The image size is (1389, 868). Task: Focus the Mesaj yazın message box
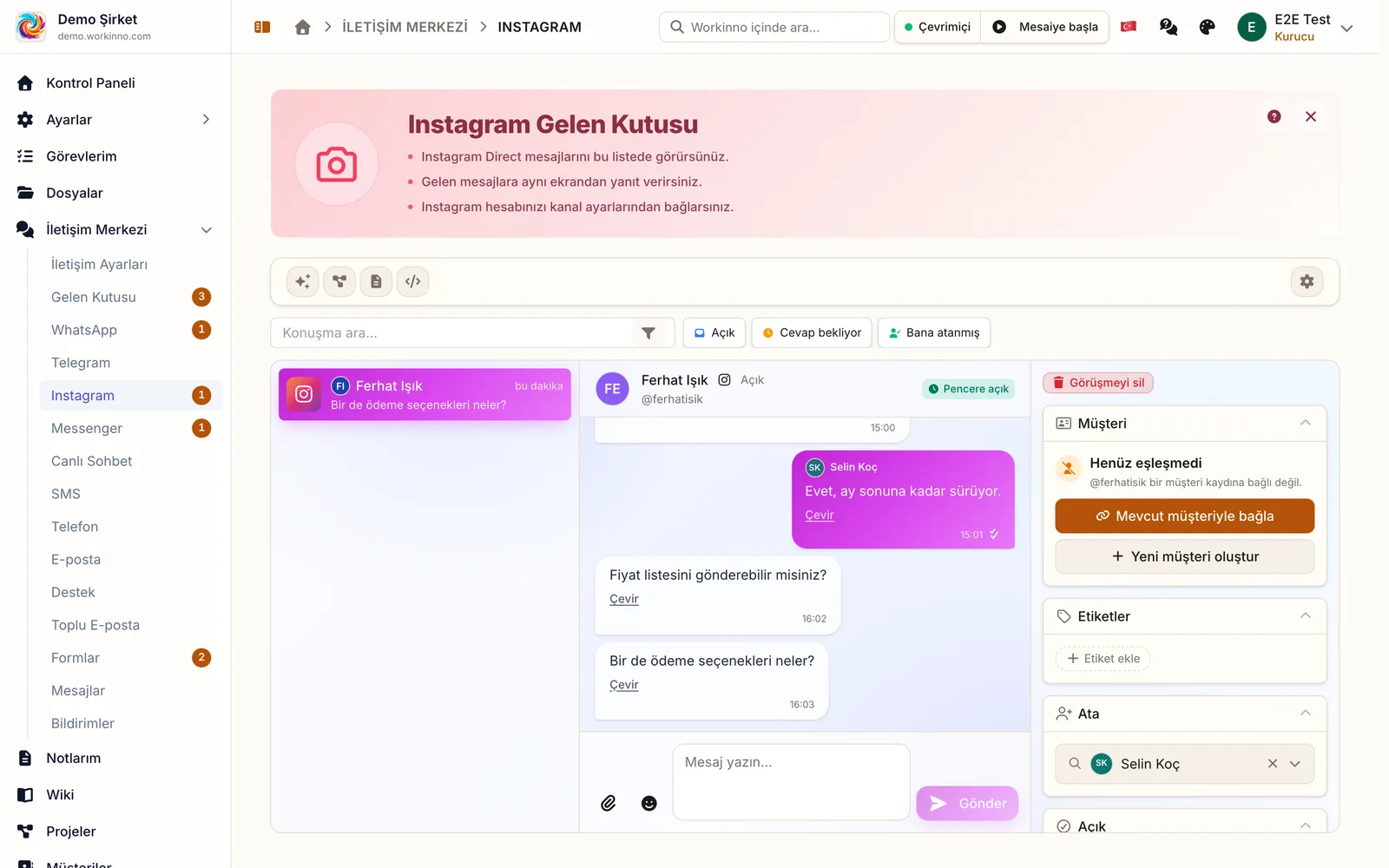pos(791,781)
